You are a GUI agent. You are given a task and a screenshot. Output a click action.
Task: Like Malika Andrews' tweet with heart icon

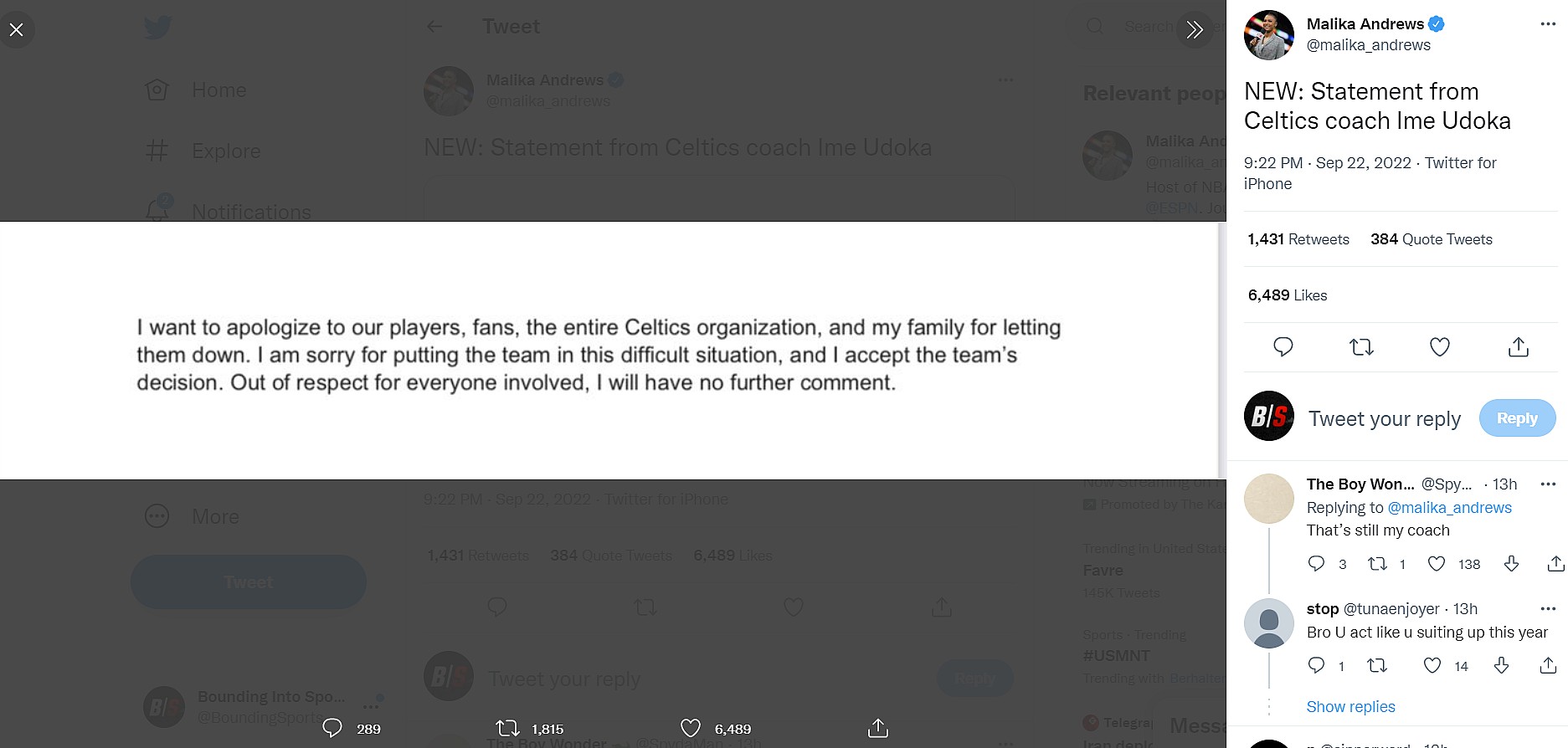point(1439,346)
